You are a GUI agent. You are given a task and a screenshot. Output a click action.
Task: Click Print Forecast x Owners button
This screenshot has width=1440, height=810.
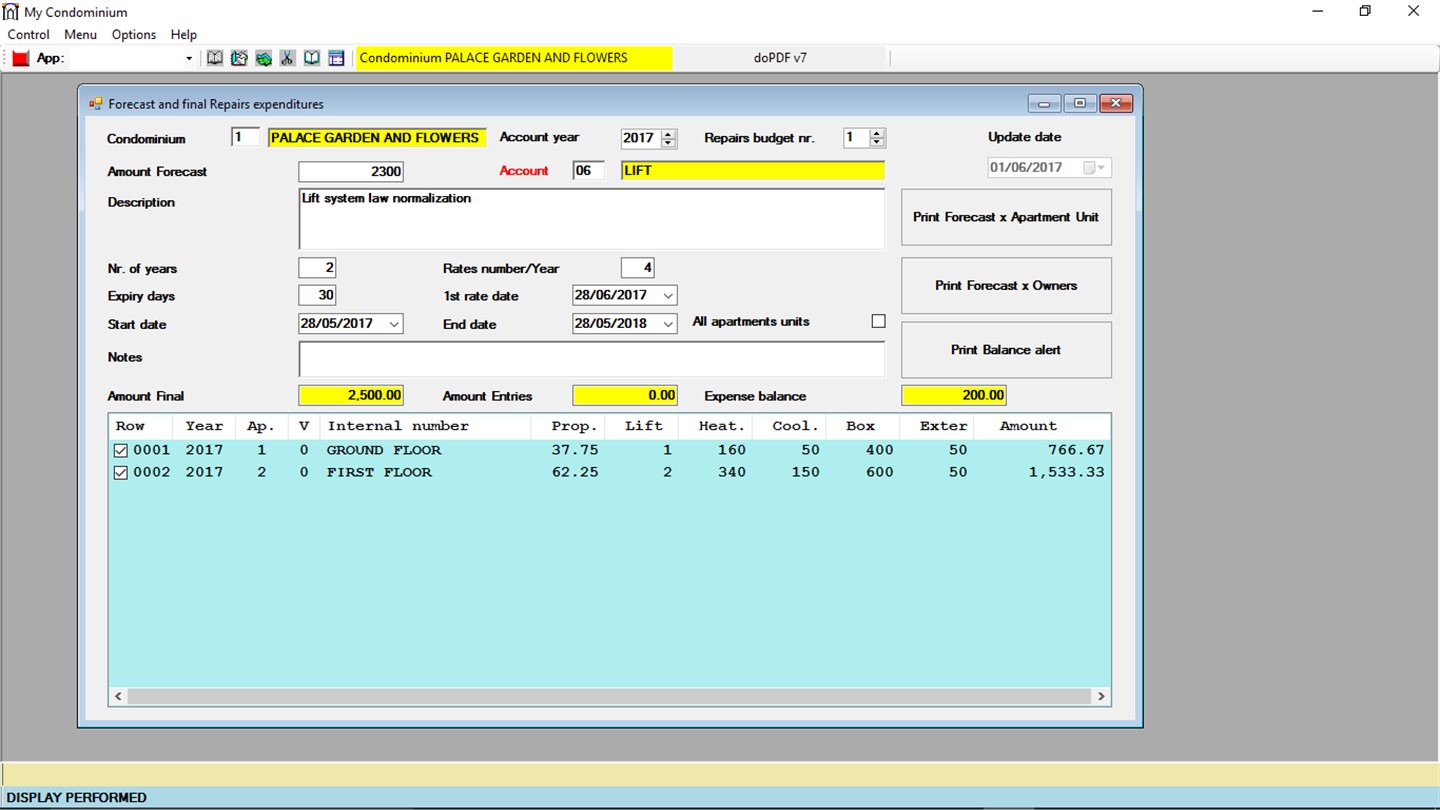(1006, 285)
